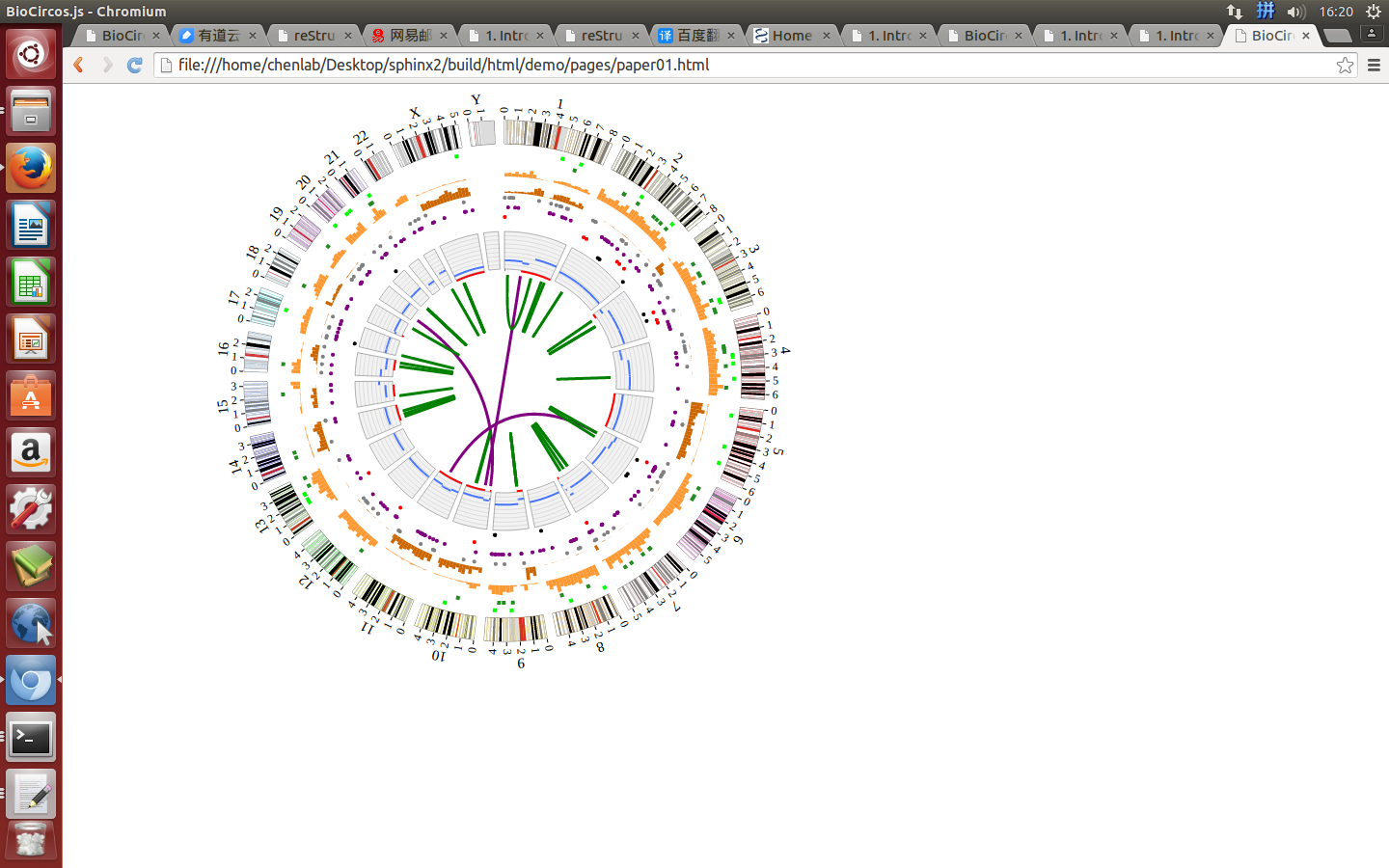Open LibreOffice Calc from launcher
This screenshot has height=868, width=1389.
tap(31, 282)
